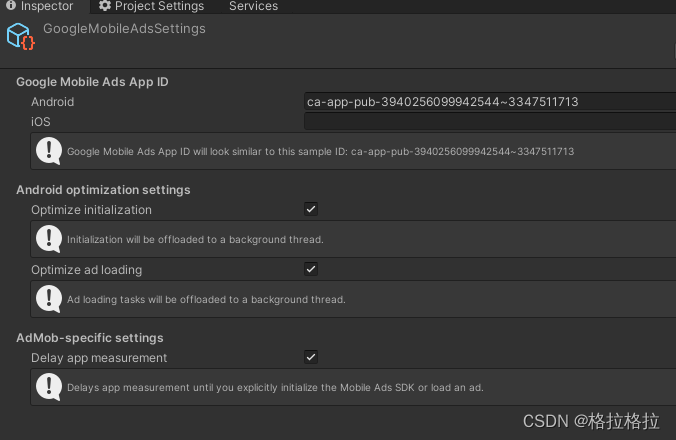Toggle the Delay app measurement checkbox
The image size is (676, 440).
coord(311,357)
